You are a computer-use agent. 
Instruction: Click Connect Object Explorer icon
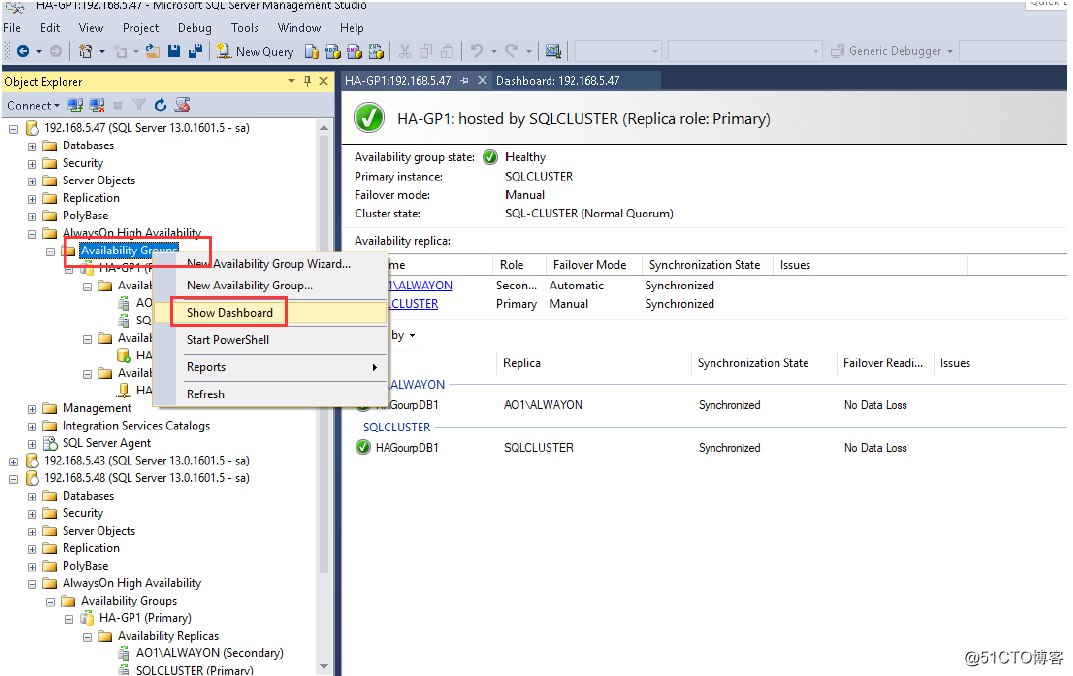pyautogui.click(x=75, y=105)
